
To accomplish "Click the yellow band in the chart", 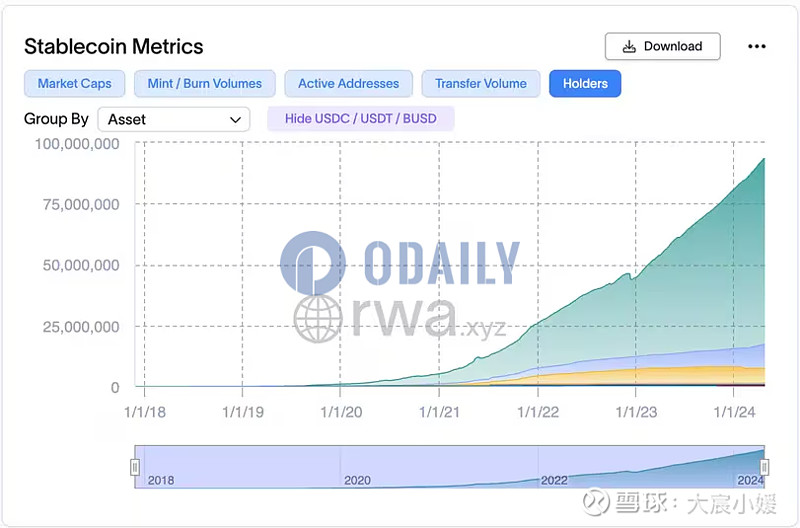I will (700, 374).
